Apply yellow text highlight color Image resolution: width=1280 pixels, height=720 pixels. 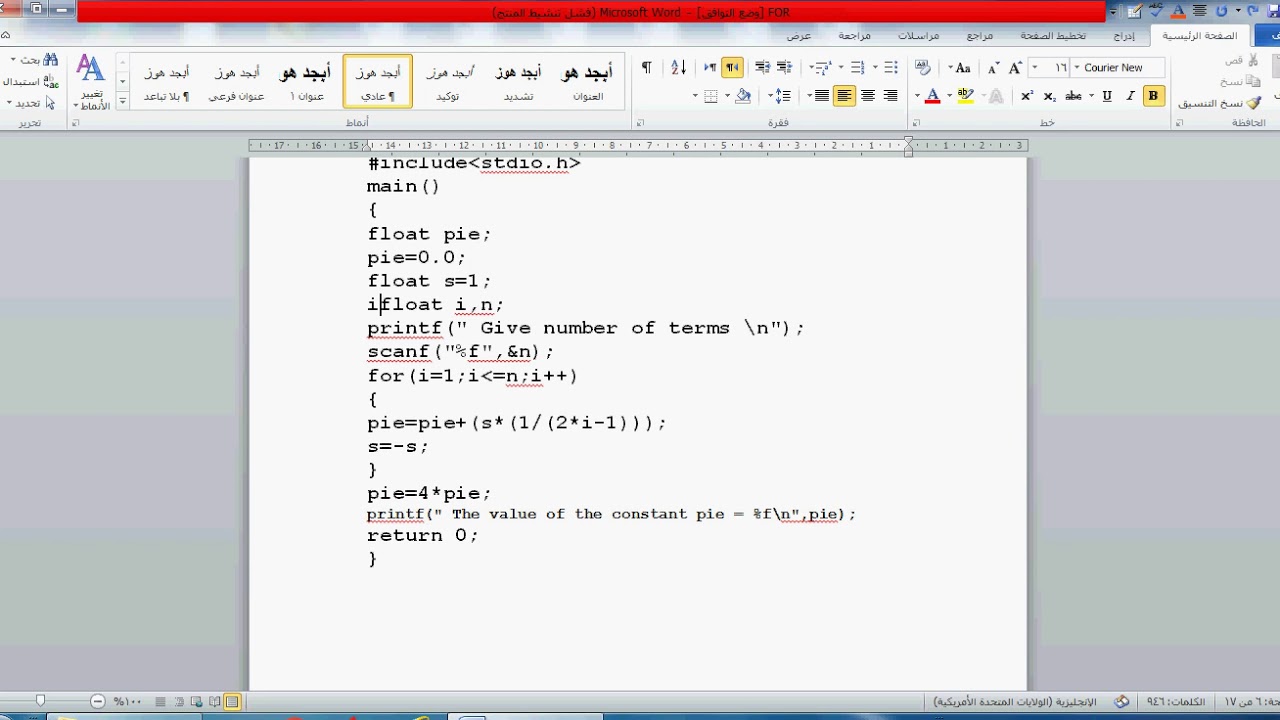[x=964, y=96]
